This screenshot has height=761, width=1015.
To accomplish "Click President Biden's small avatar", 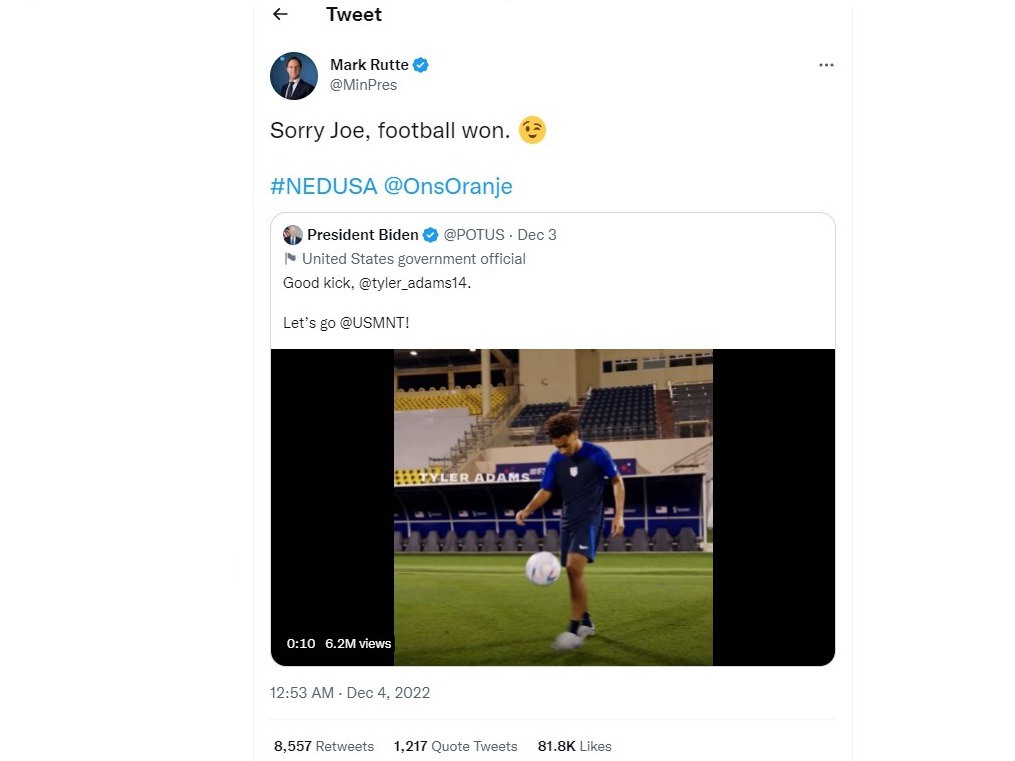I will click(x=293, y=235).
